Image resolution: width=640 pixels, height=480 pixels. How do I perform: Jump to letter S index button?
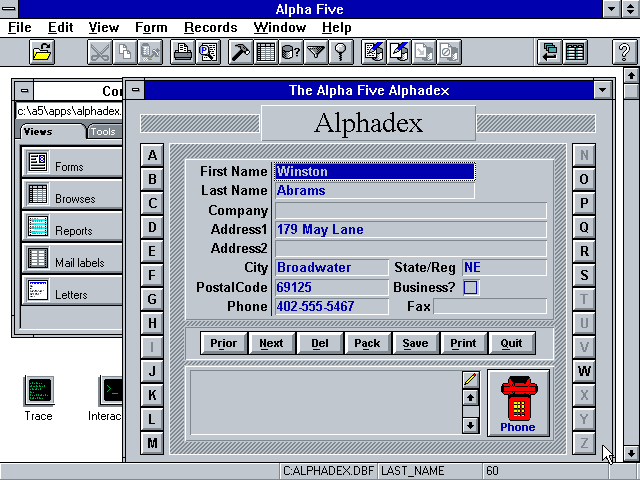tap(584, 275)
